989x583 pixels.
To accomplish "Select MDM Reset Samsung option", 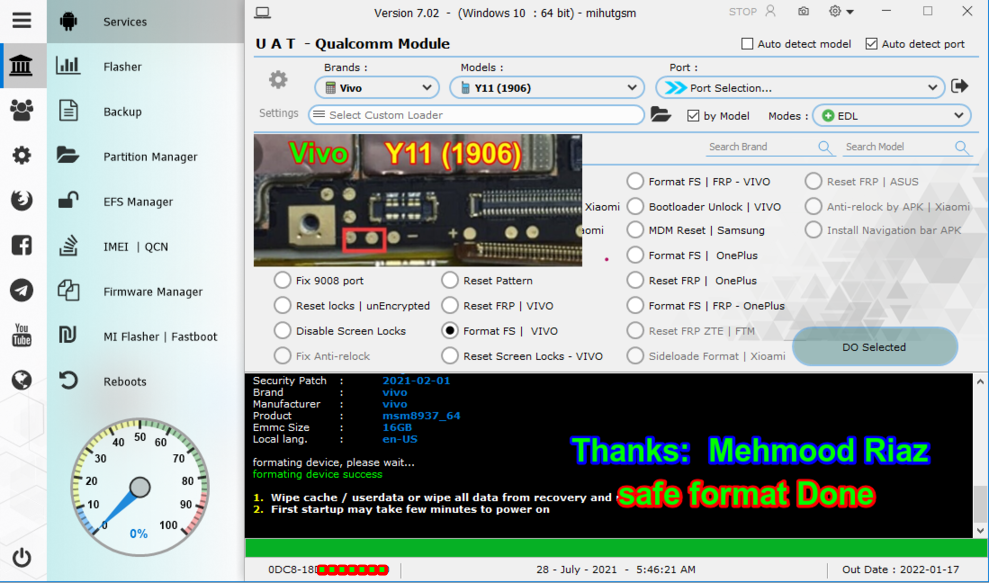I will tap(635, 230).
